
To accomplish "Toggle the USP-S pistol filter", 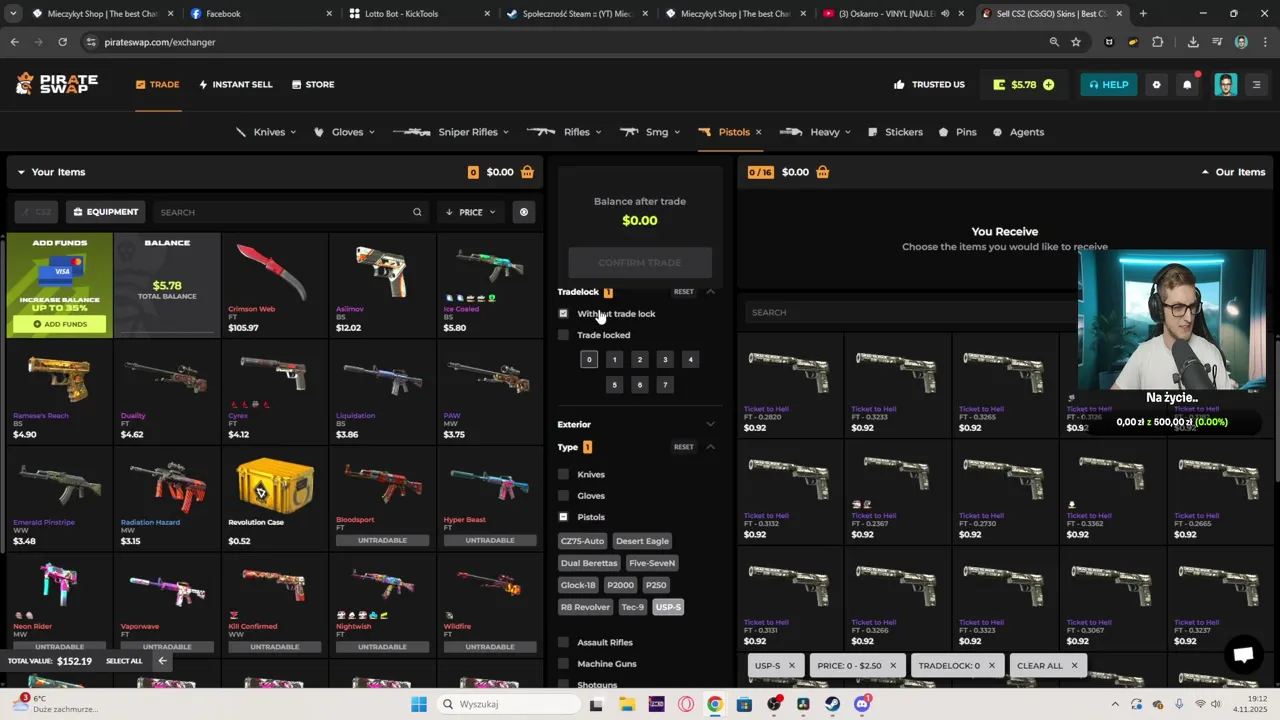I will click(668, 607).
